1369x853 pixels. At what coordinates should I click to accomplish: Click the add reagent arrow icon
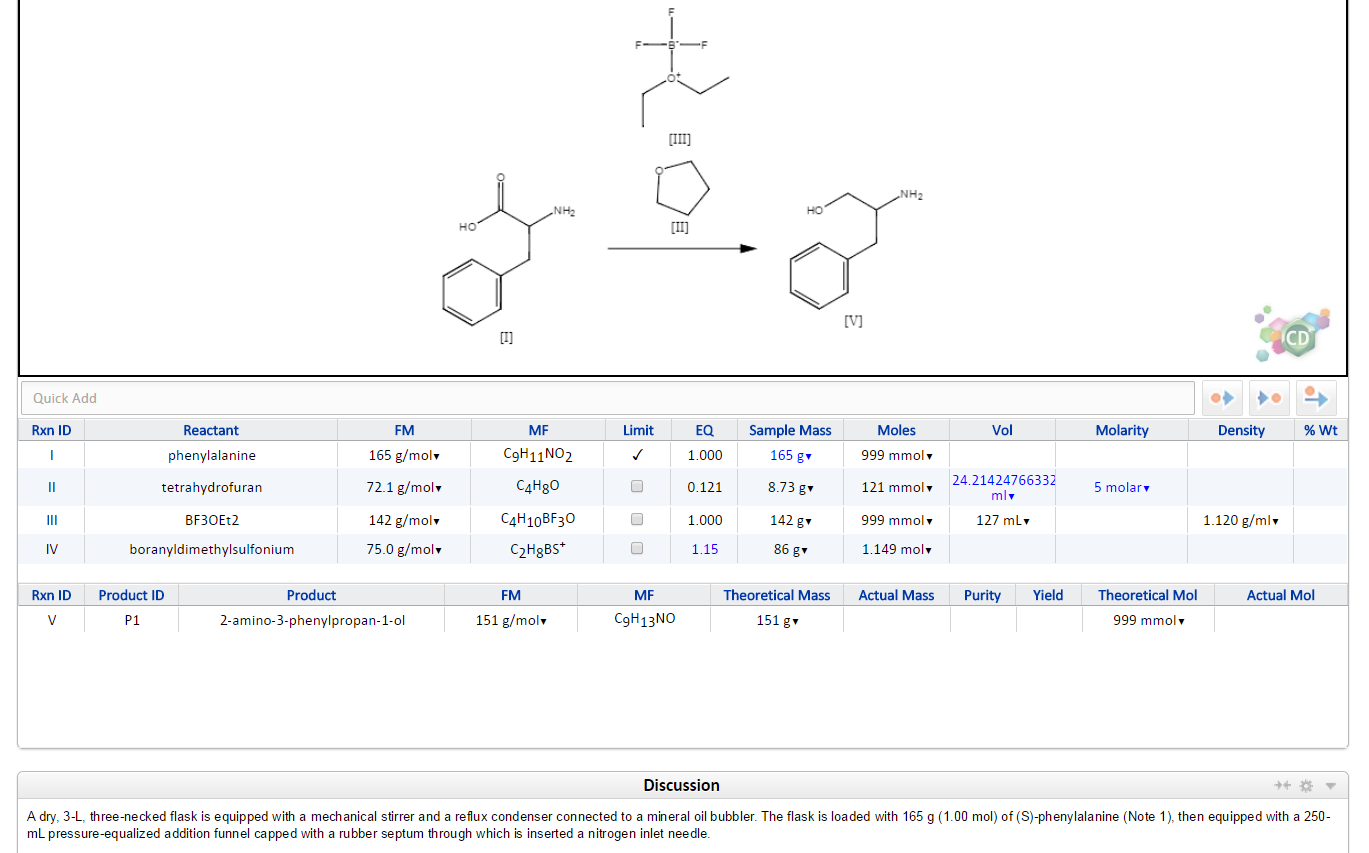[1315, 397]
